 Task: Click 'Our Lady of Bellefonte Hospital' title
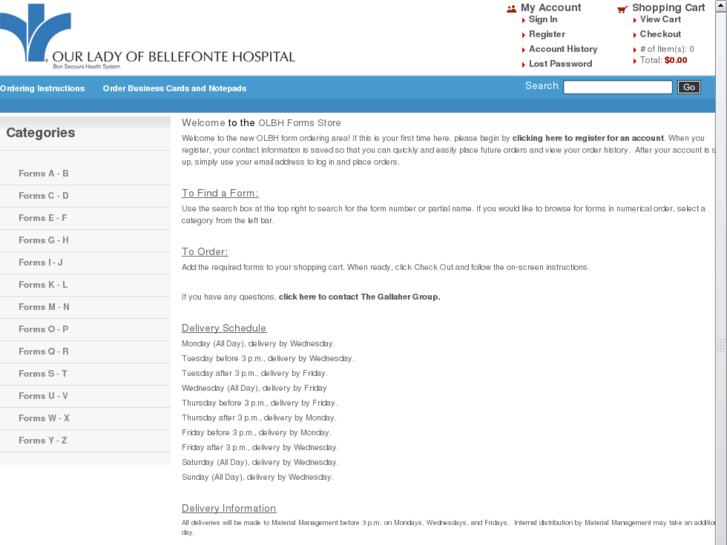click(x=173, y=57)
